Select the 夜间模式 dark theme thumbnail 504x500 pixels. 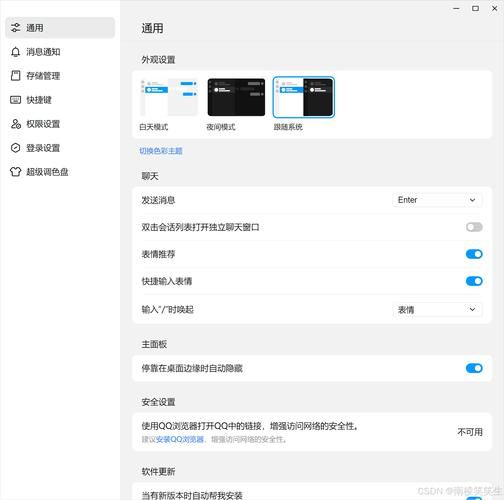point(236,97)
